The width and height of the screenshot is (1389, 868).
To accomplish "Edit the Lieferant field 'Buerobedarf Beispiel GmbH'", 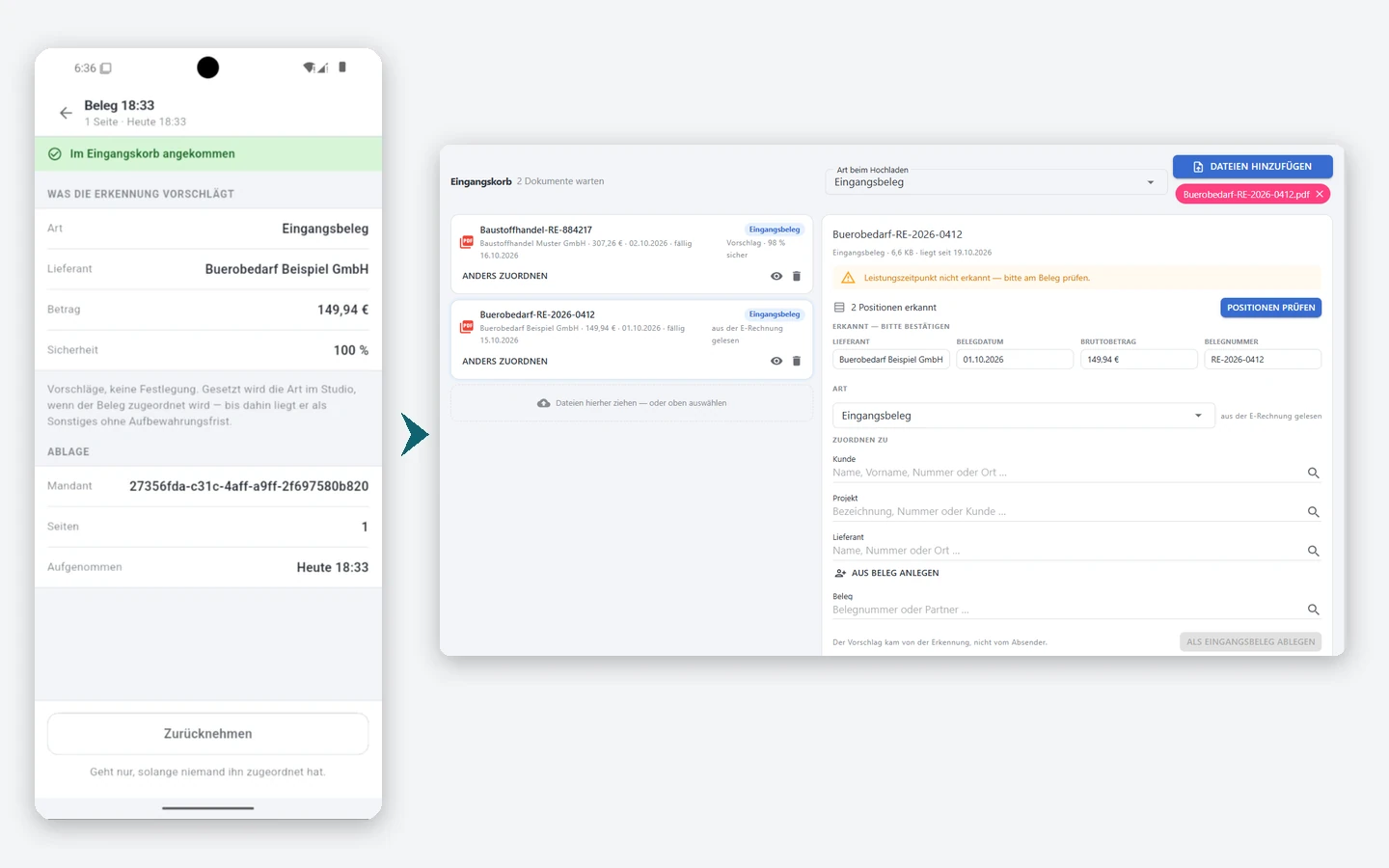I will [x=891, y=360].
